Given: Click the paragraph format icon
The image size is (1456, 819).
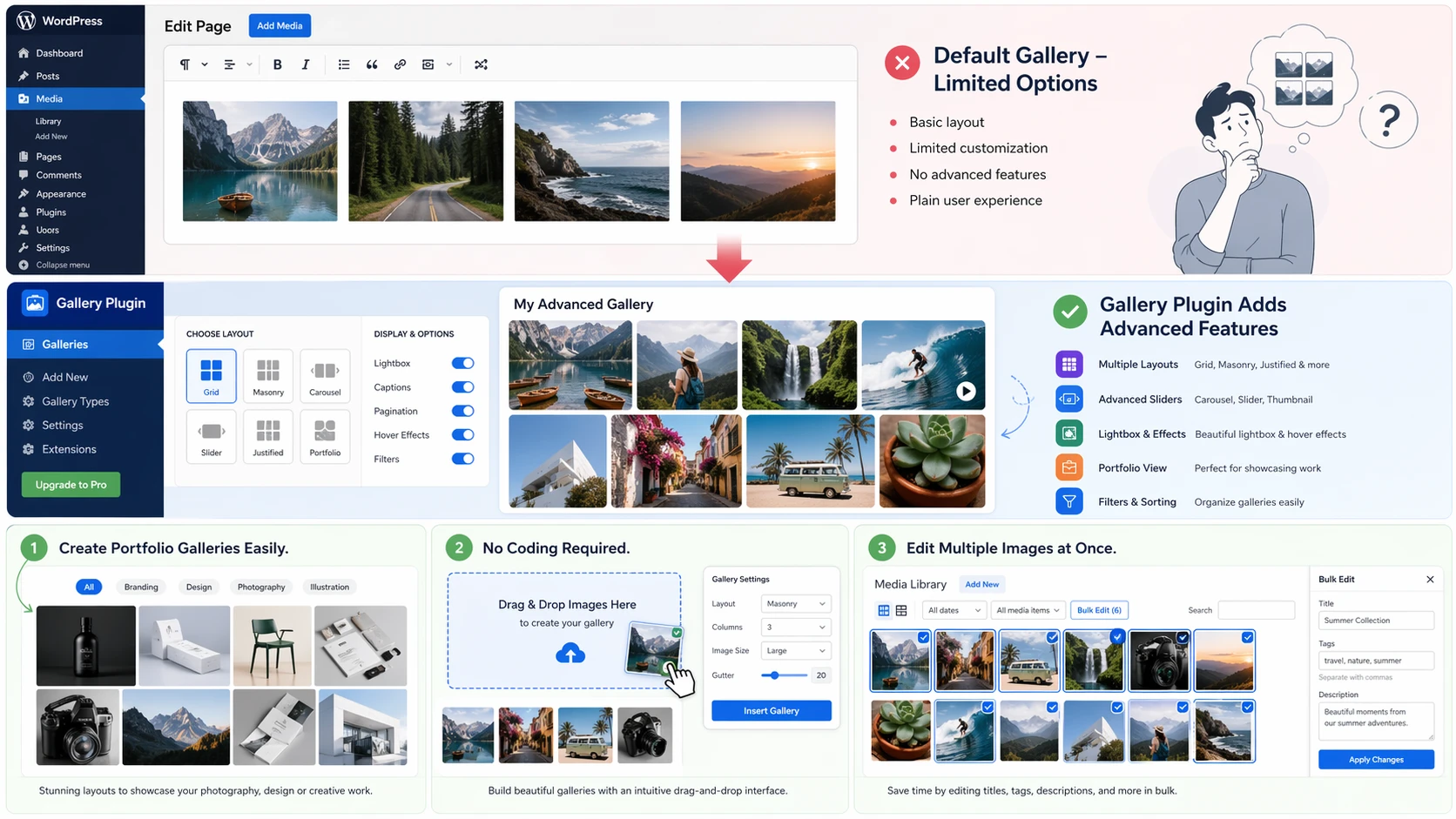Looking at the screenshot, I should click(x=185, y=64).
